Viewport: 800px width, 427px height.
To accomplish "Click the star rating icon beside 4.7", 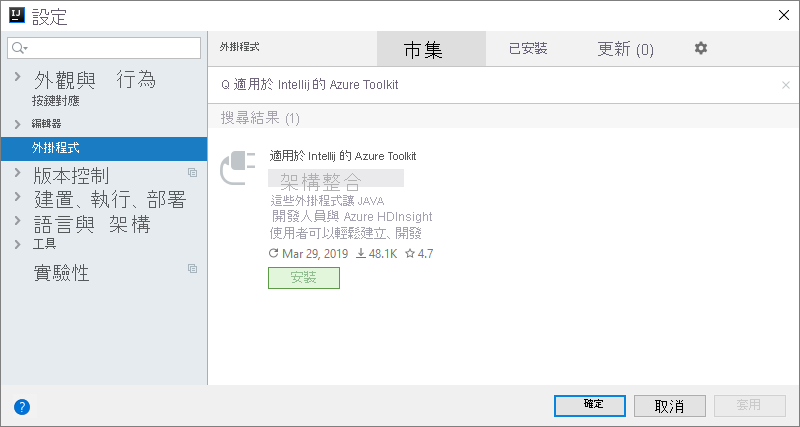I will pos(410,253).
